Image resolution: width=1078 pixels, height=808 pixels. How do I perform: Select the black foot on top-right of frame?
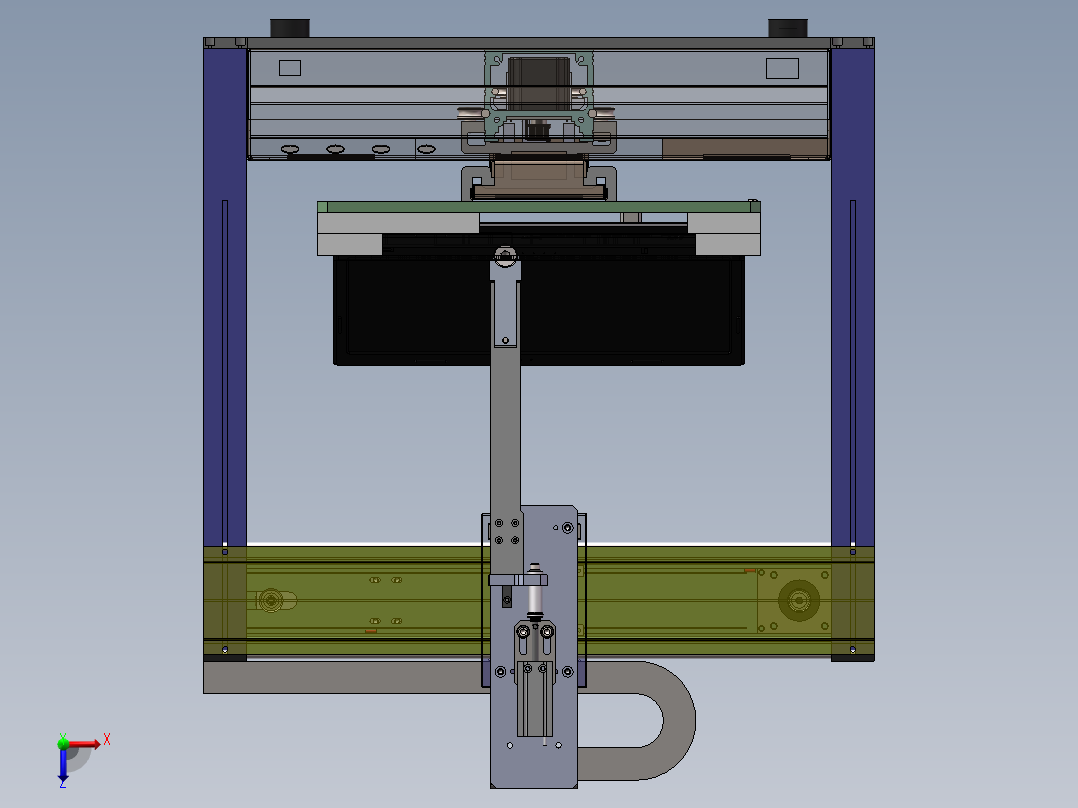pyautogui.click(x=787, y=28)
